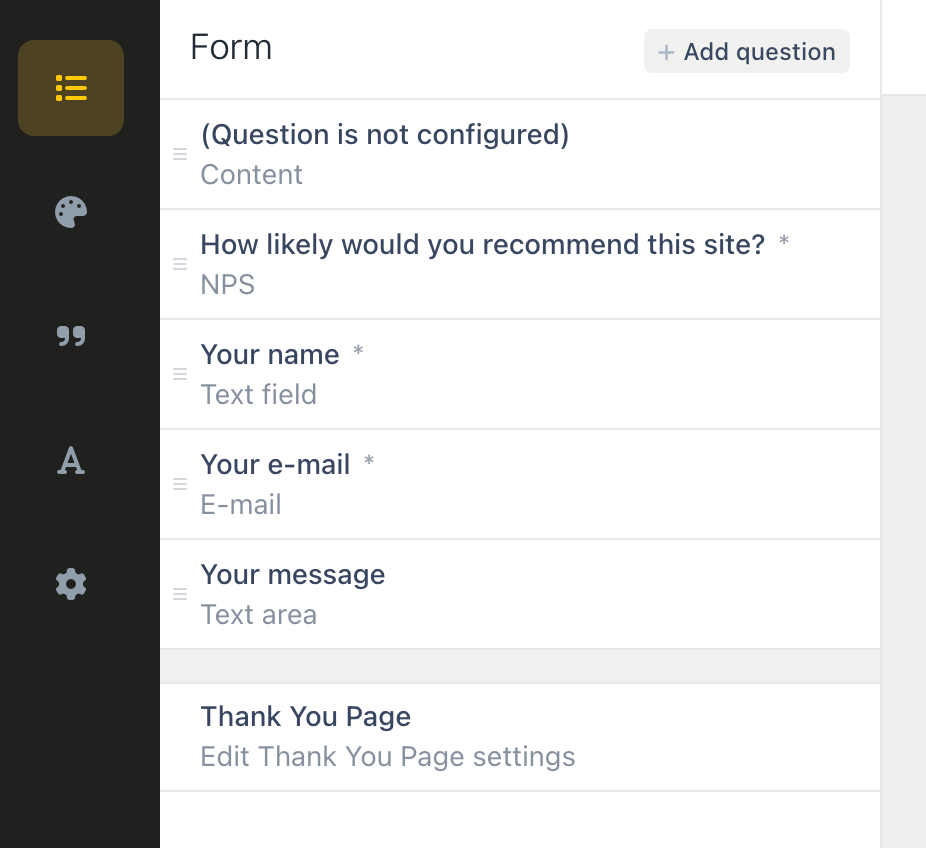Click drag handle beside NPS question

[x=180, y=264]
